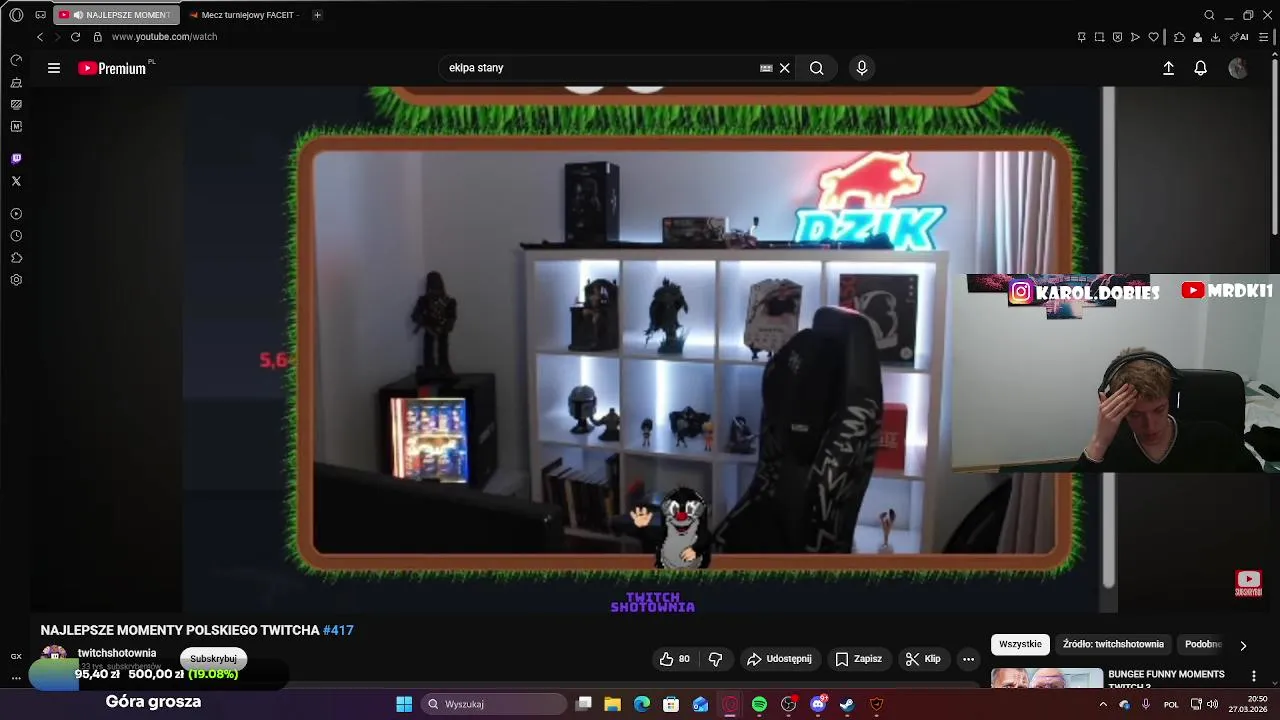Start voice search with microphone
The height and width of the screenshot is (720, 1280).
[x=862, y=68]
